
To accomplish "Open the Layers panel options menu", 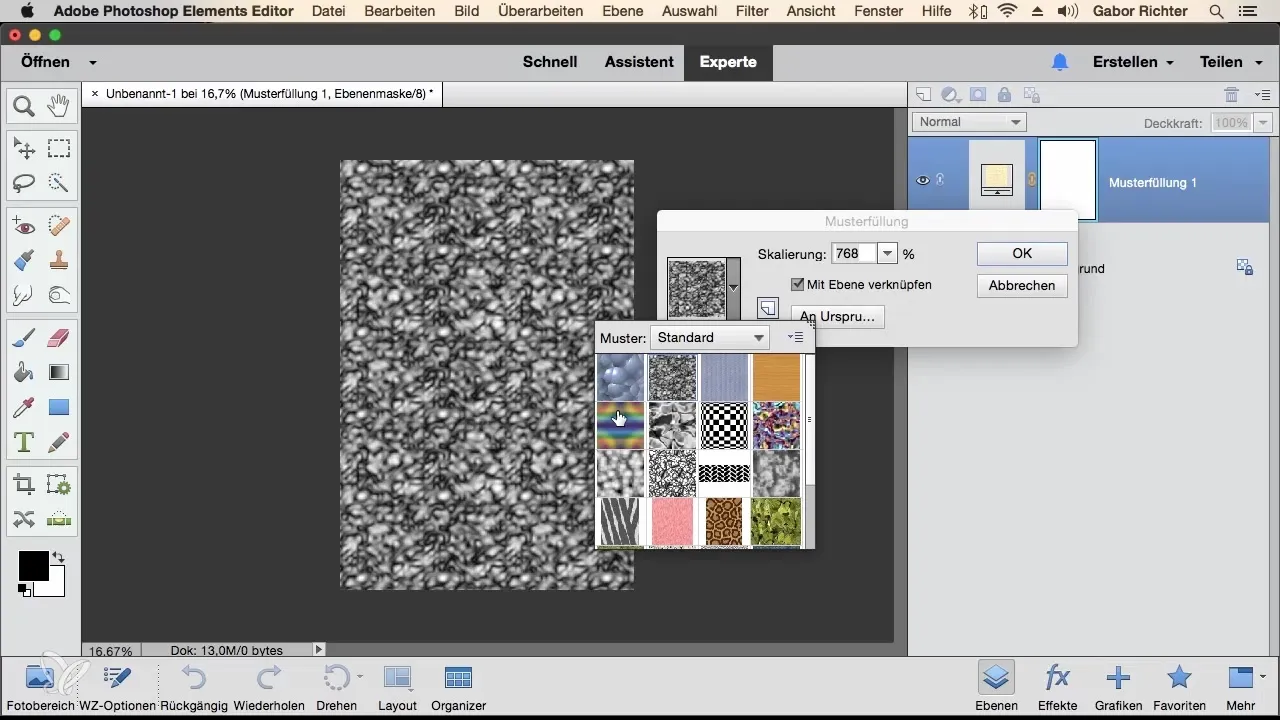I will pos(1262,95).
